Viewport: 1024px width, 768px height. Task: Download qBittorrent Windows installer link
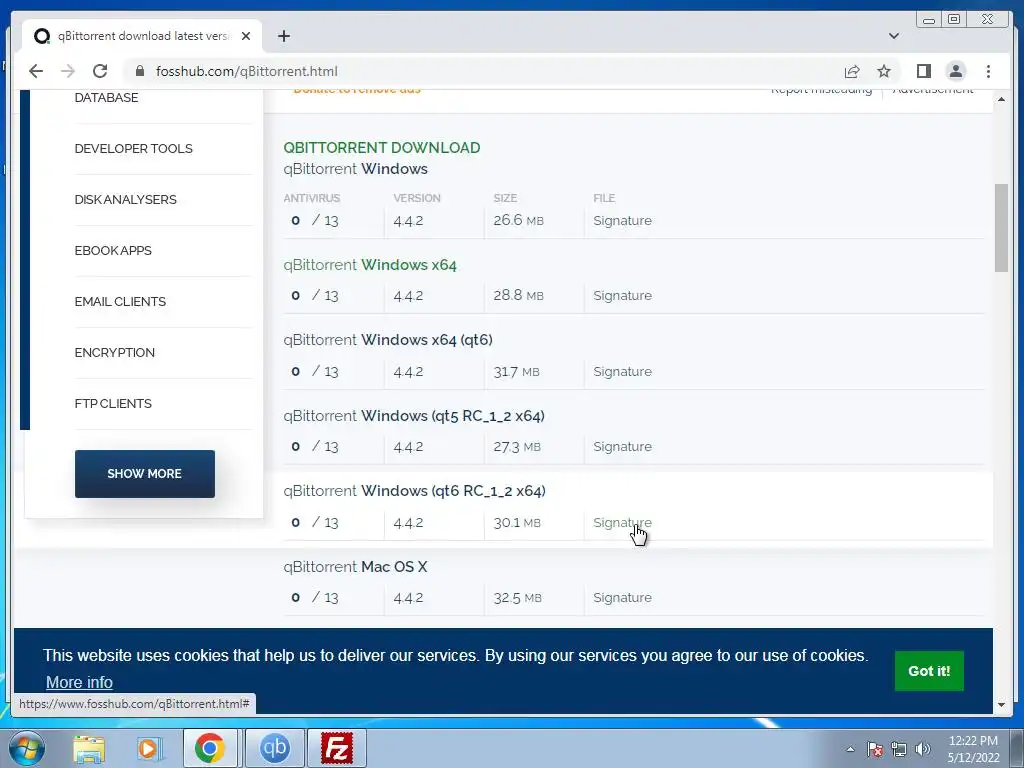tap(355, 168)
